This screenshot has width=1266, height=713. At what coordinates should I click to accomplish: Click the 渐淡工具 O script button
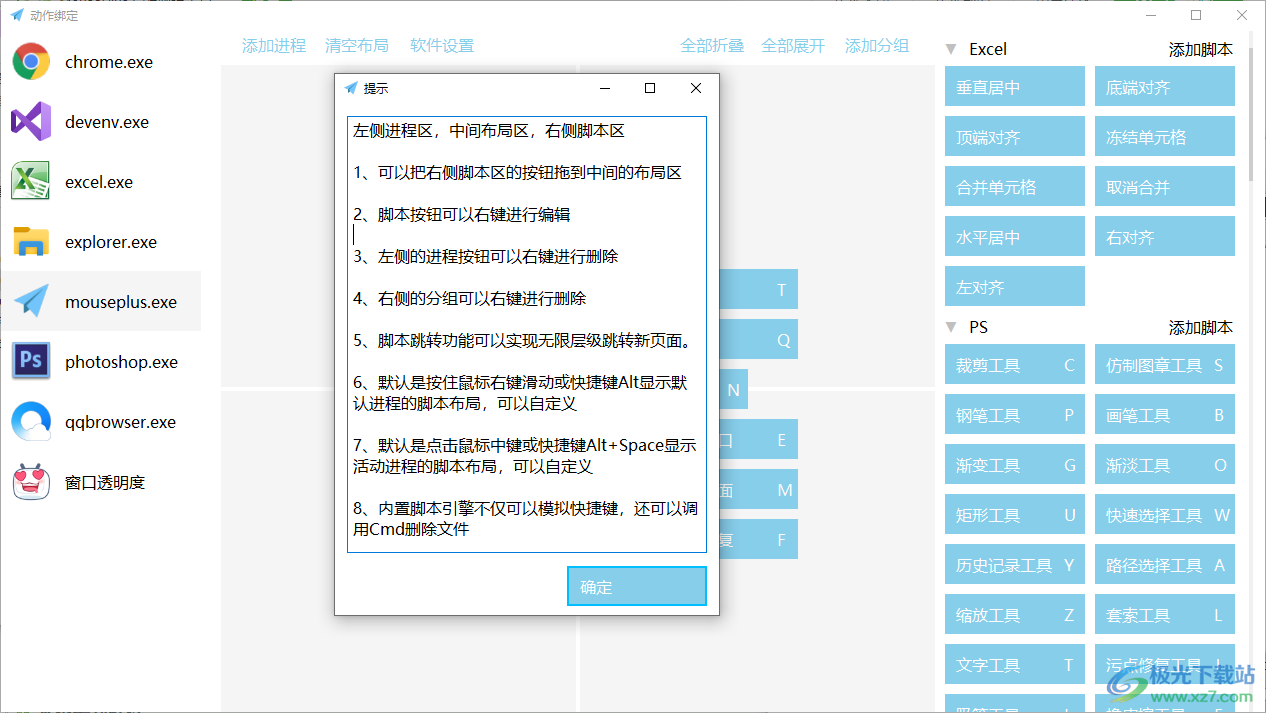[x=1165, y=464]
